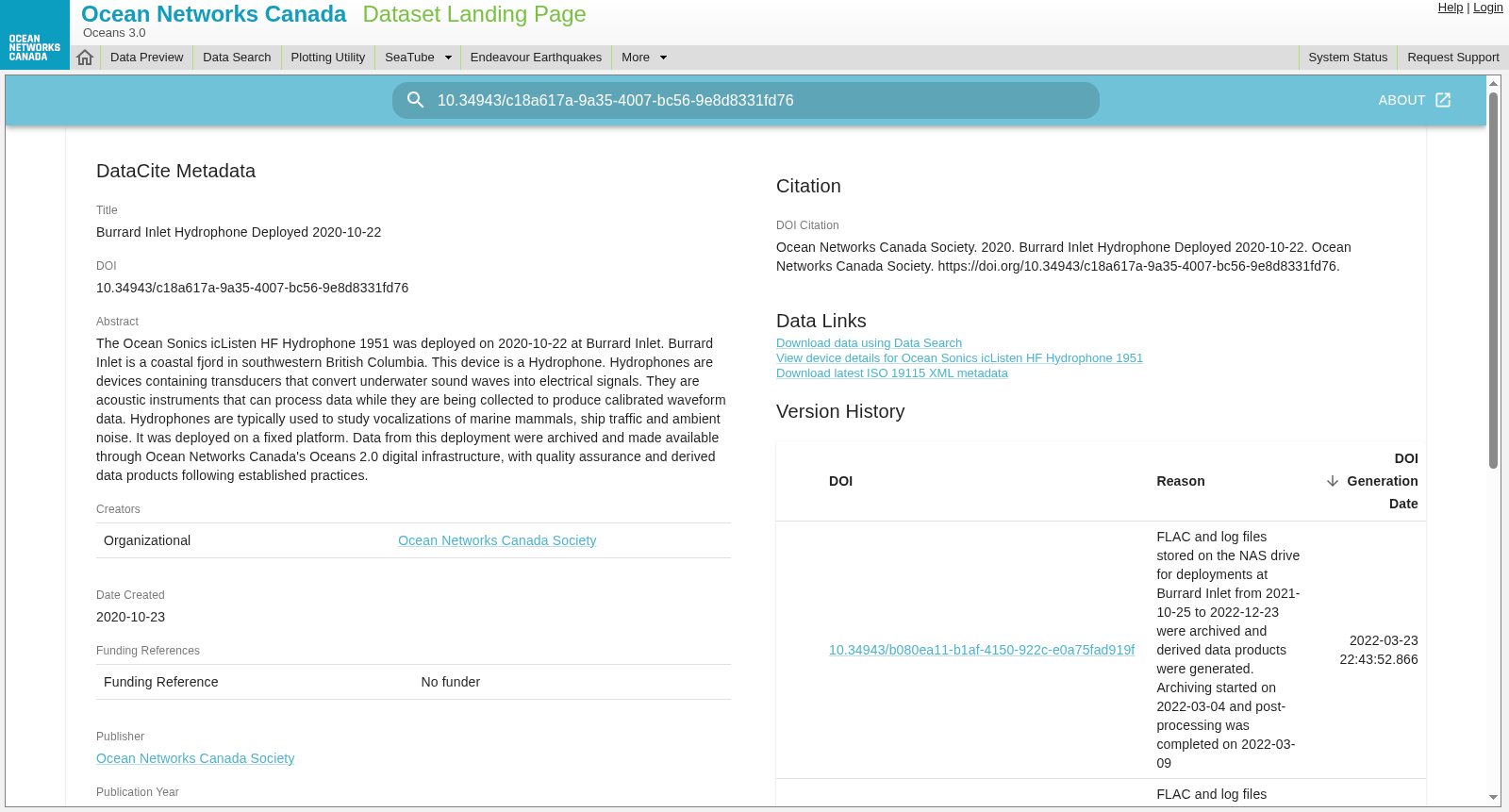Click the Ocean Networks Canada header title
The width and height of the screenshot is (1509, 812).
coord(214,14)
